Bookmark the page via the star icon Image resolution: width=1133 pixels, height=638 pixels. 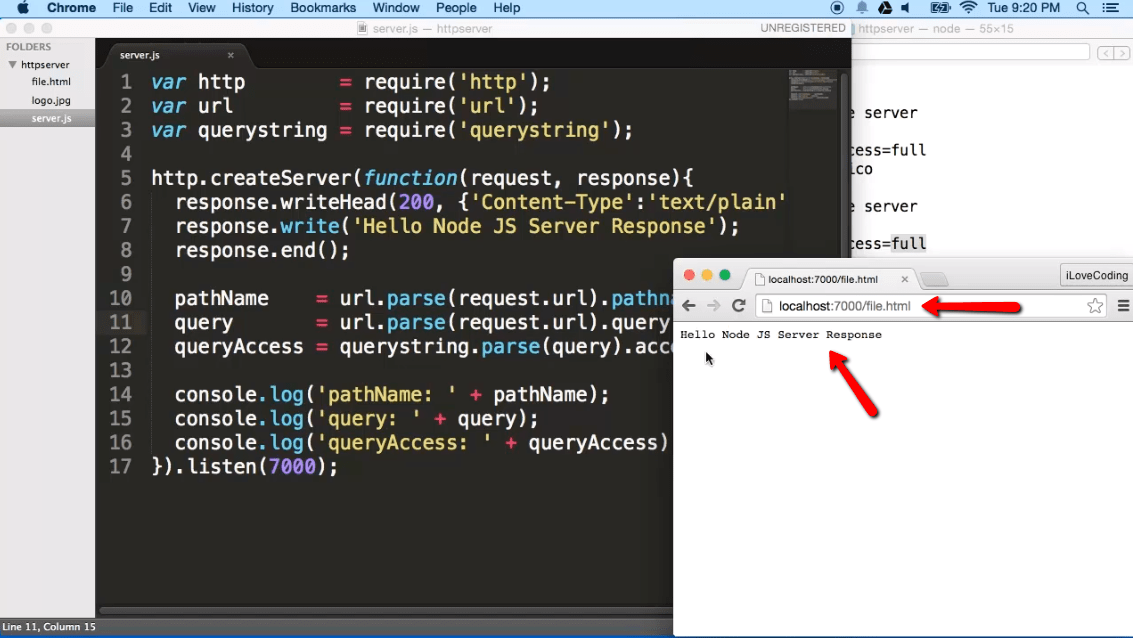pos(1095,306)
